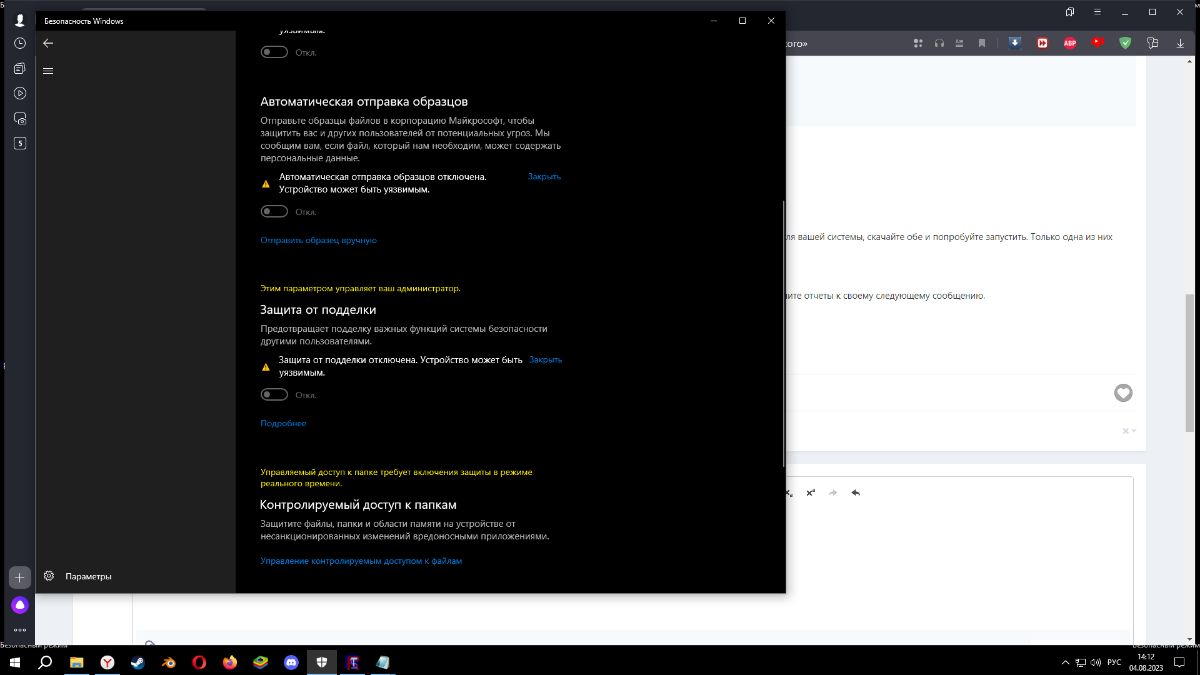1200x675 pixels.
Task: Open the hamburger menu in Windows Security
Action: coord(48,71)
